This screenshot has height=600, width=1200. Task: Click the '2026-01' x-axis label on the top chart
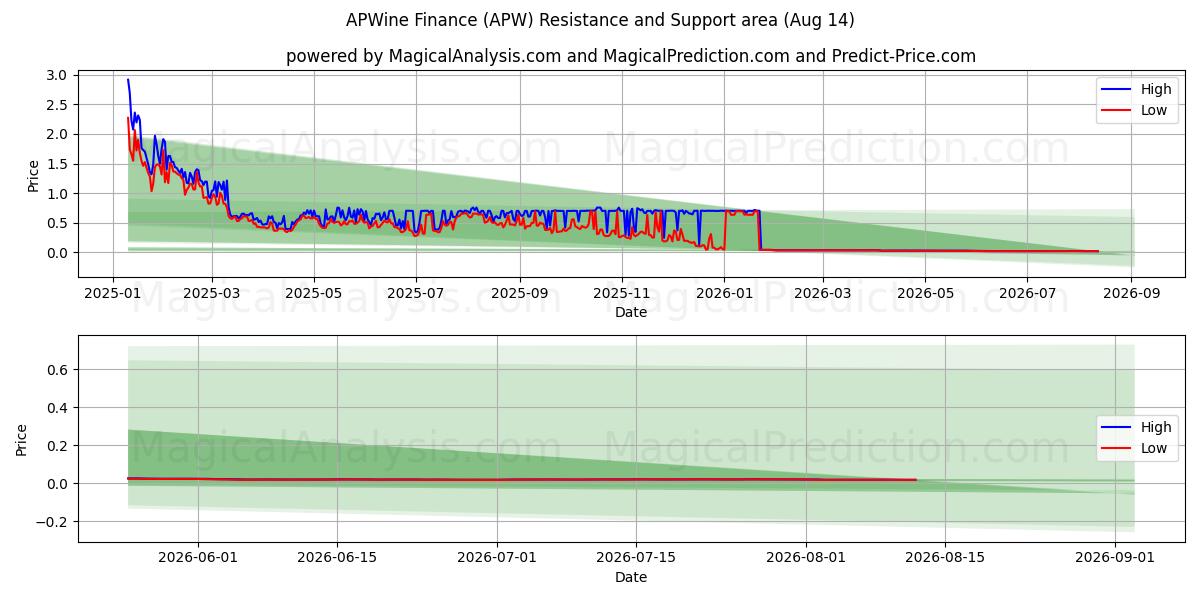pos(724,293)
